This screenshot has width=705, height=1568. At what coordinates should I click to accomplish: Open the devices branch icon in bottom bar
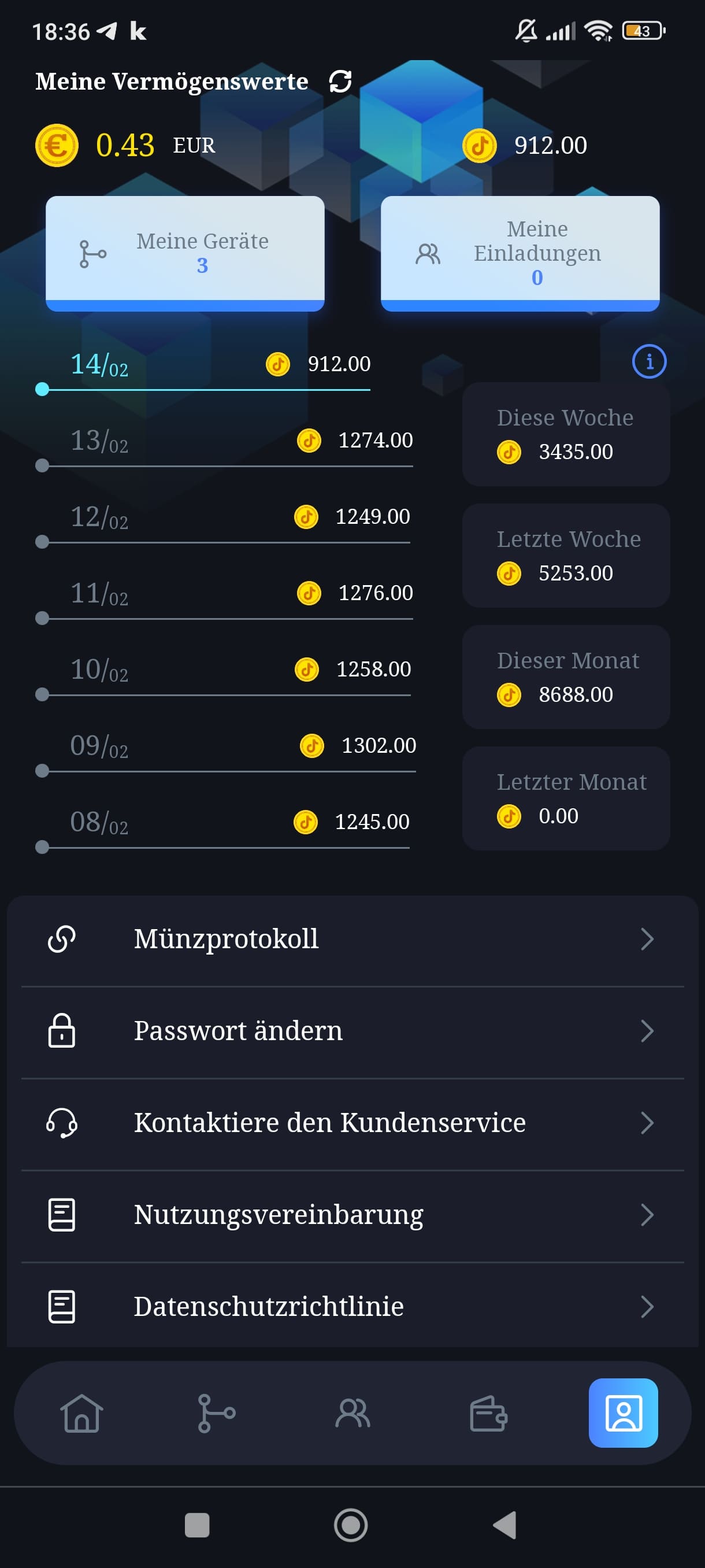click(216, 1414)
